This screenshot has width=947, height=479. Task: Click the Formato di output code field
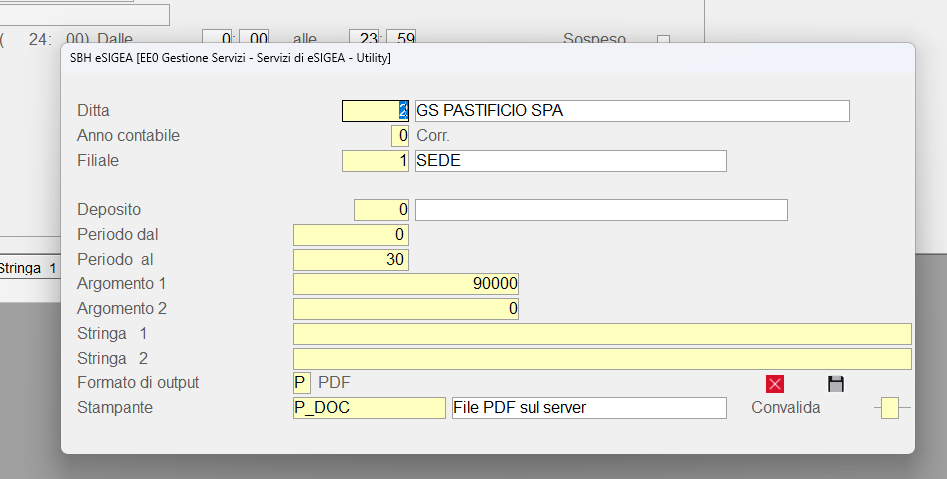[x=301, y=383]
